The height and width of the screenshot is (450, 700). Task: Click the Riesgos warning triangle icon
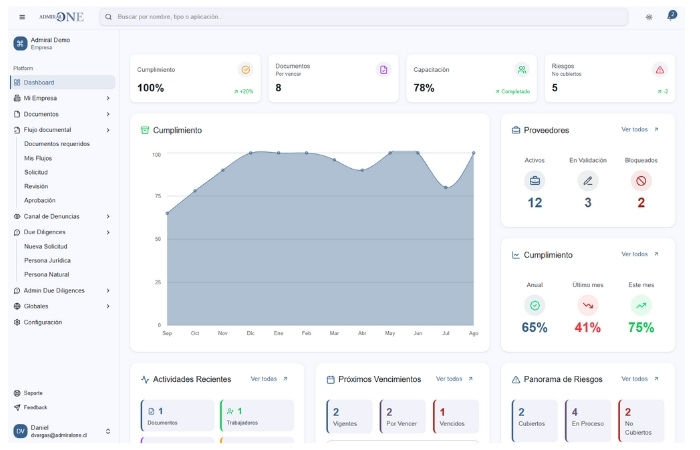[x=659, y=70]
